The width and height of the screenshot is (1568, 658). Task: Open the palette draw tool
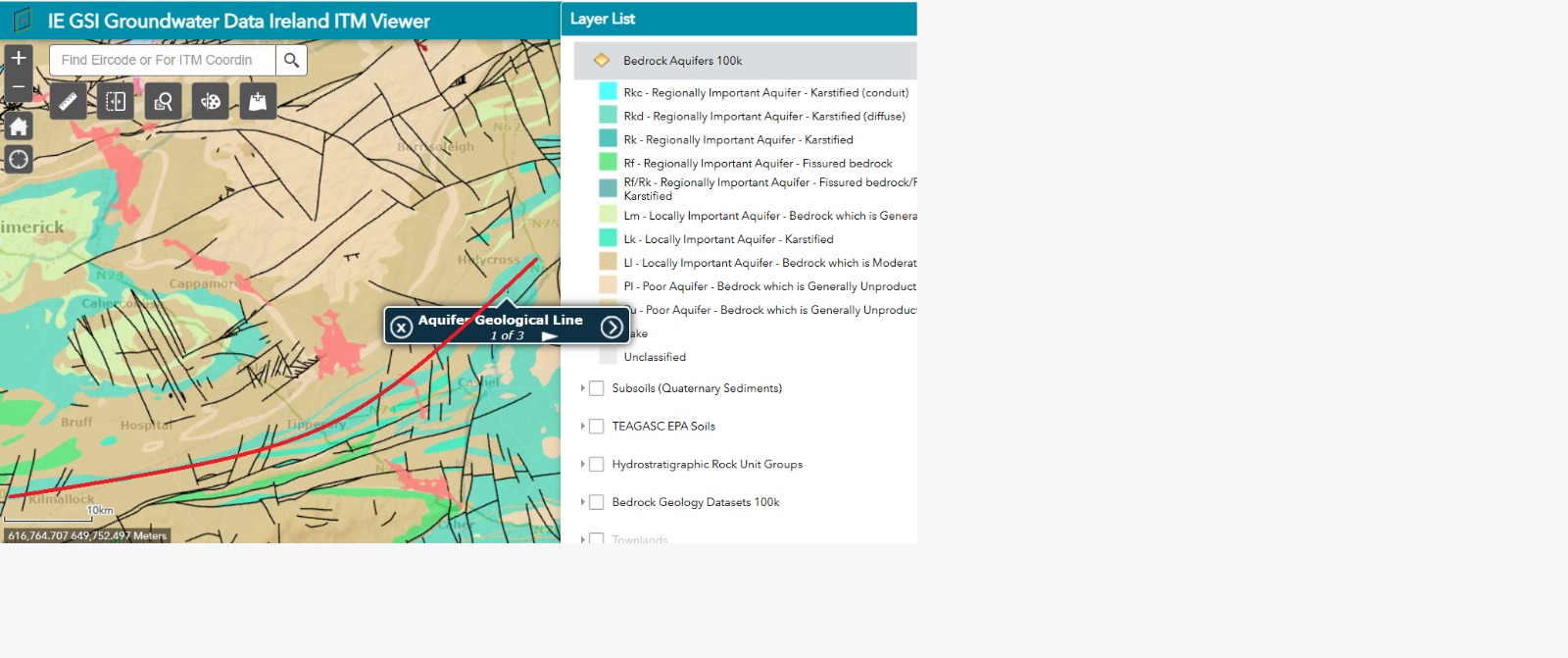pyautogui.click(x=210, y=101)
